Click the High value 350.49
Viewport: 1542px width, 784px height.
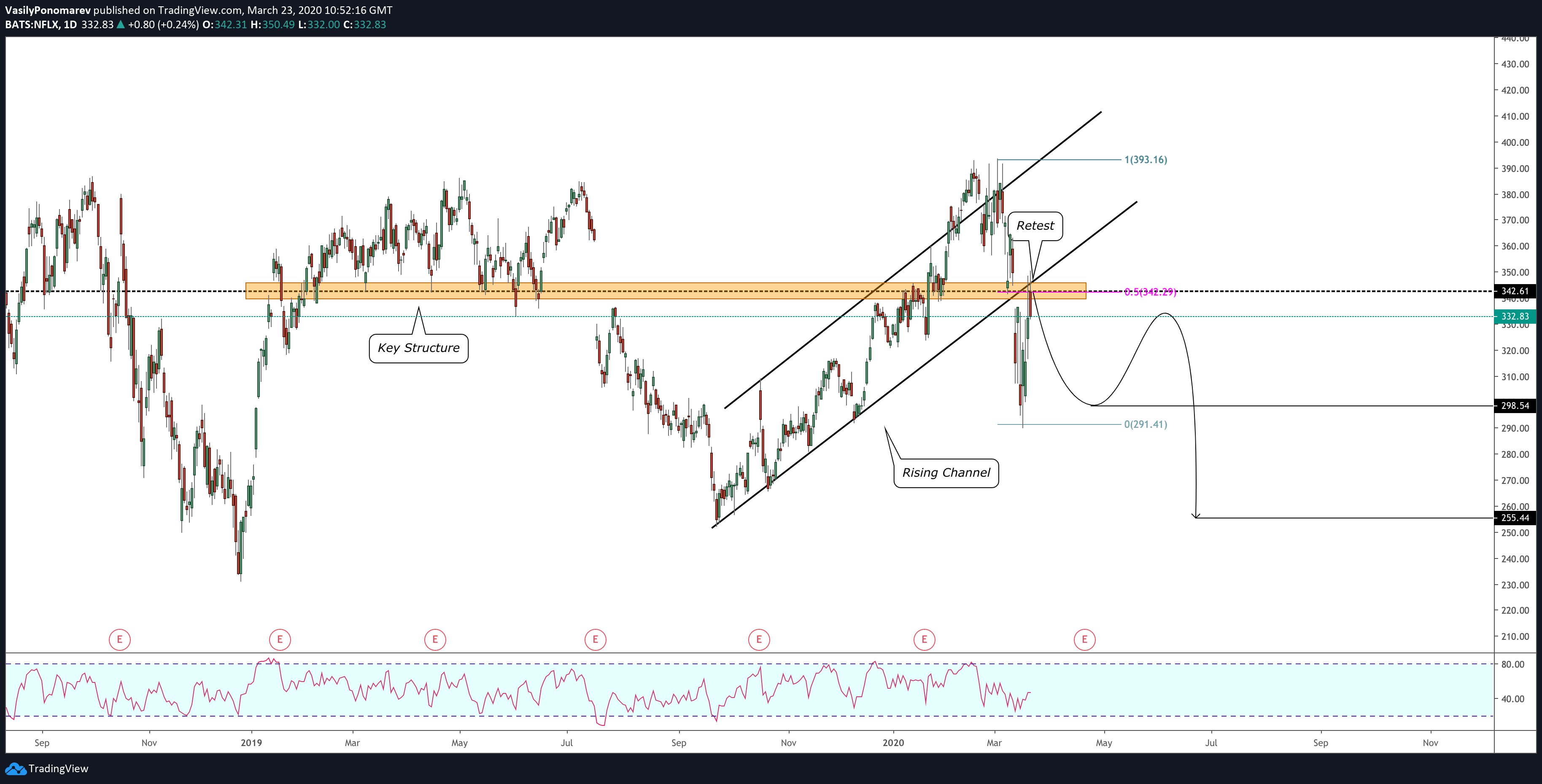tap(278, 24)
